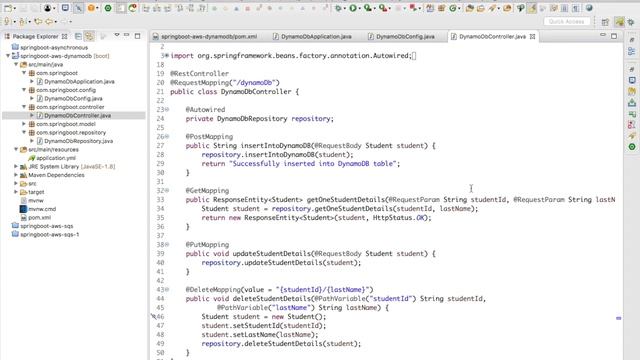Click the New Java Class green G icon

click(452, 8)
